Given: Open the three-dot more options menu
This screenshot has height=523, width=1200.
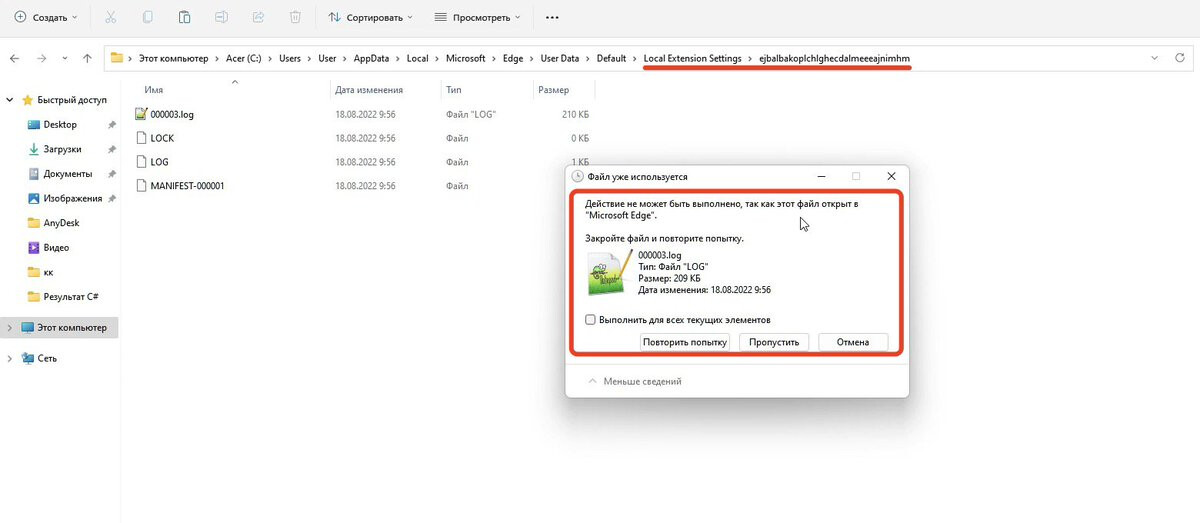Looking at the screenshot, I should pyautogui.click(x=552, y=17).
